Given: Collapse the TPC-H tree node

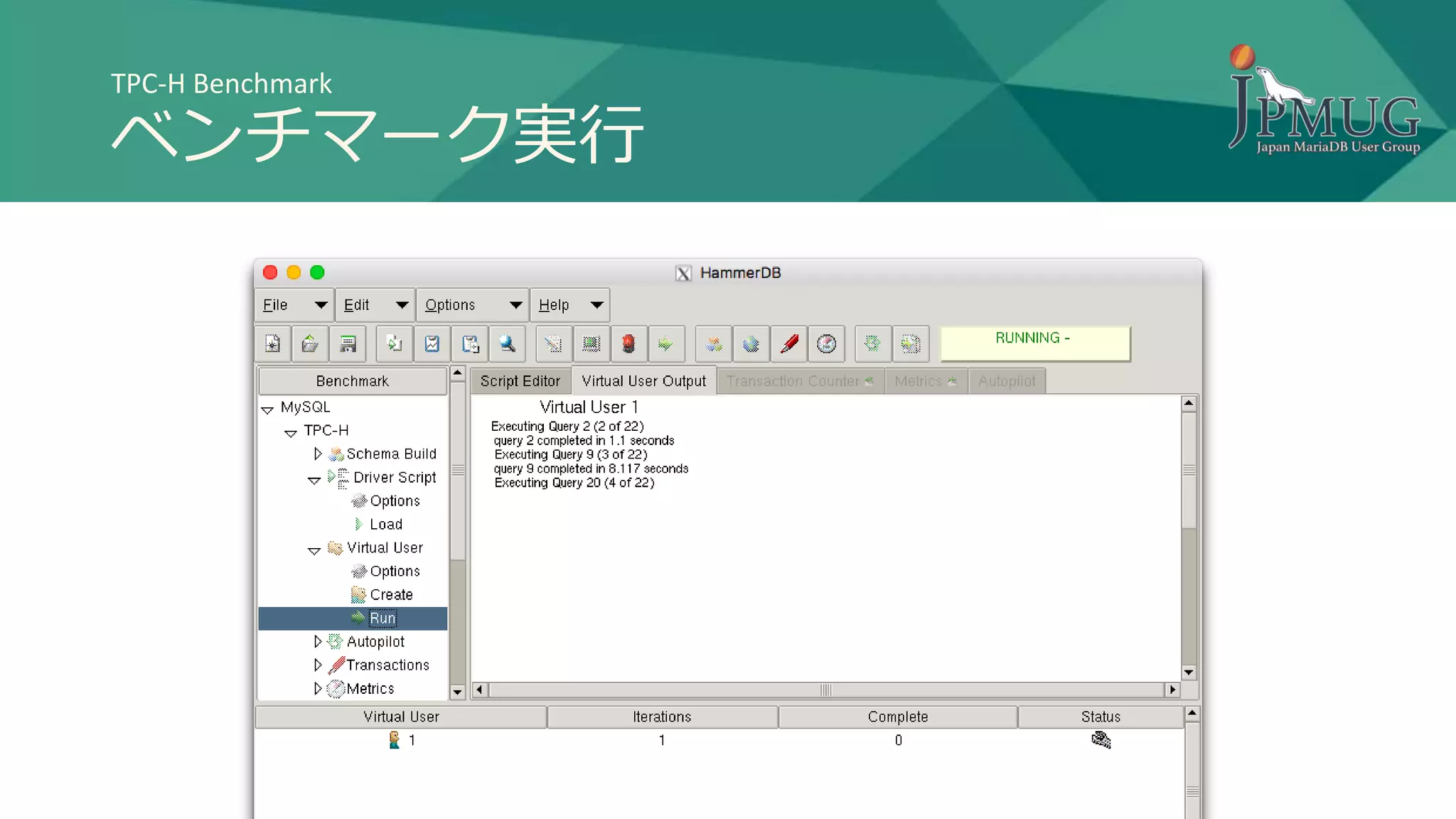Looking at the screenshot, I should click(291, 433).
